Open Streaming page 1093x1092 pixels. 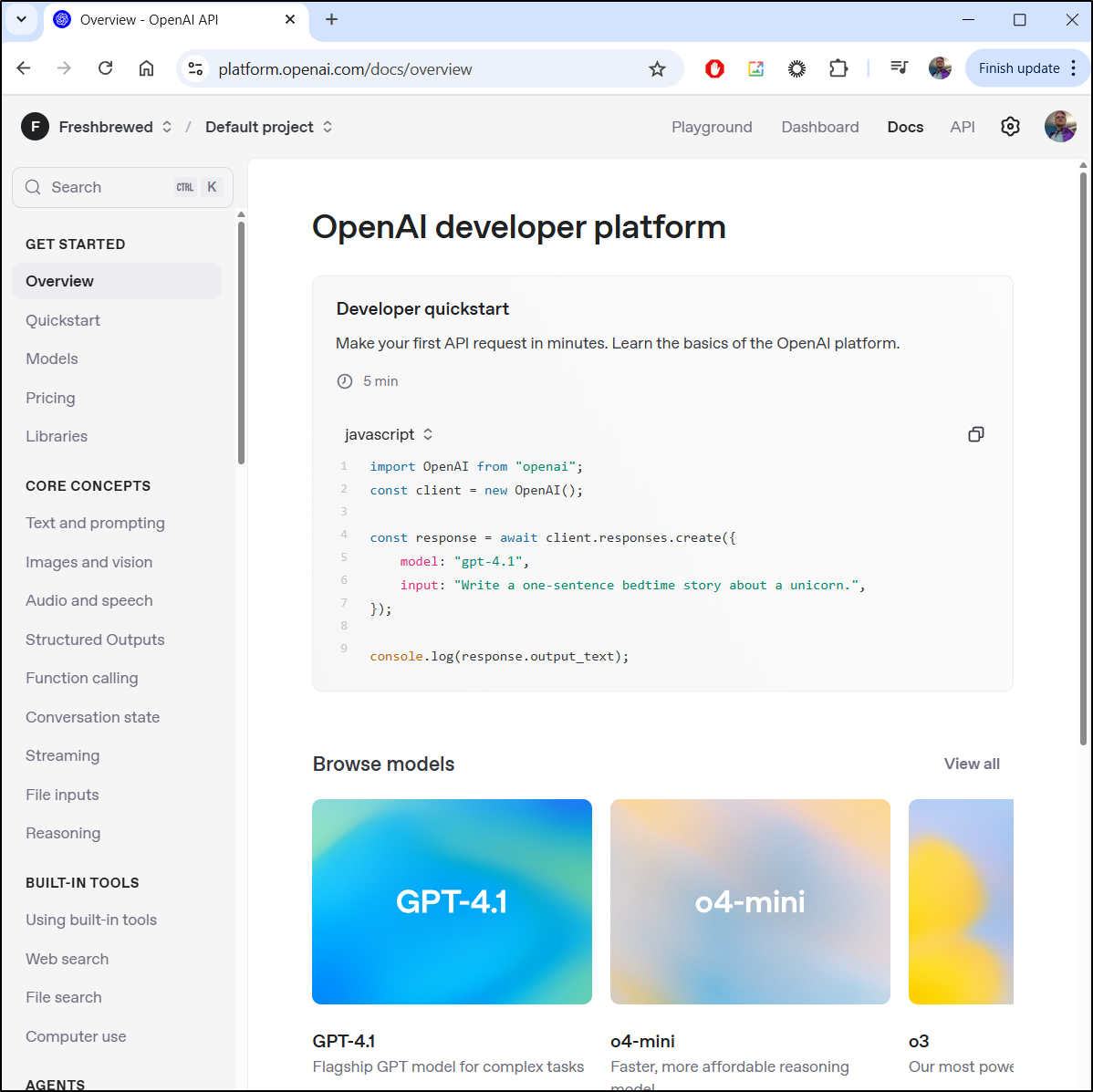(x=62, y=755)
